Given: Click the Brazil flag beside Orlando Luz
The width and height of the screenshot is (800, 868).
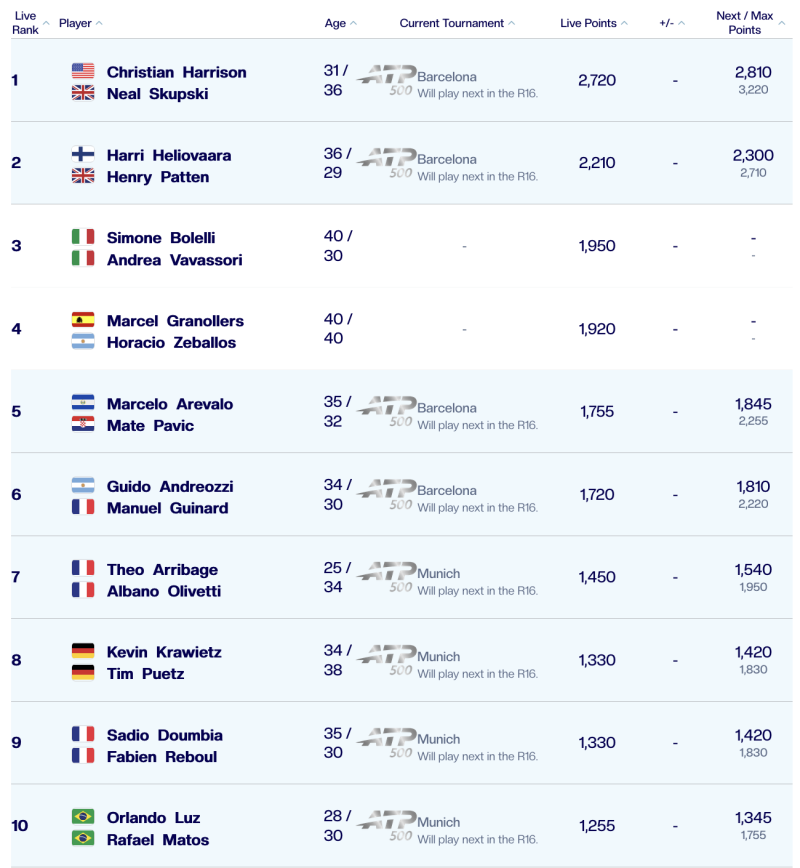Looking at the screenshot, I should point(83,817).
